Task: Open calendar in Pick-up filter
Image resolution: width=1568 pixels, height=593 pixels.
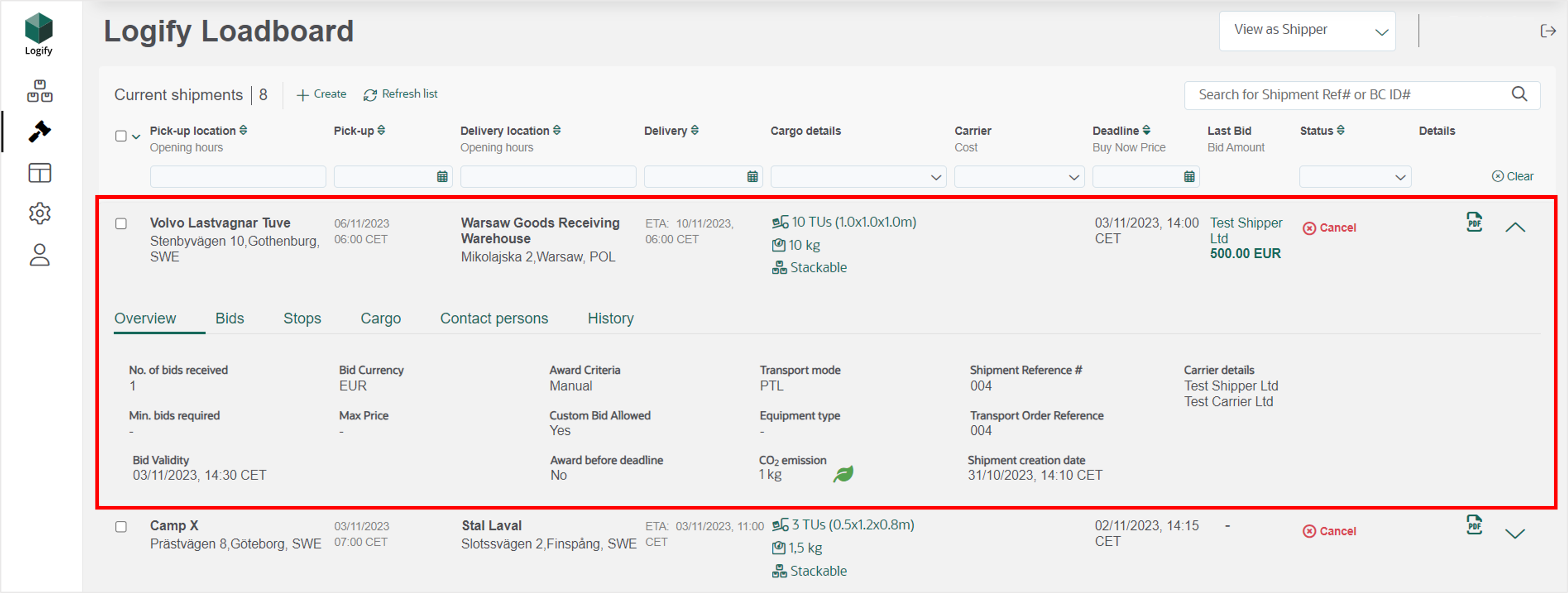Action: [x=442, y=177]
